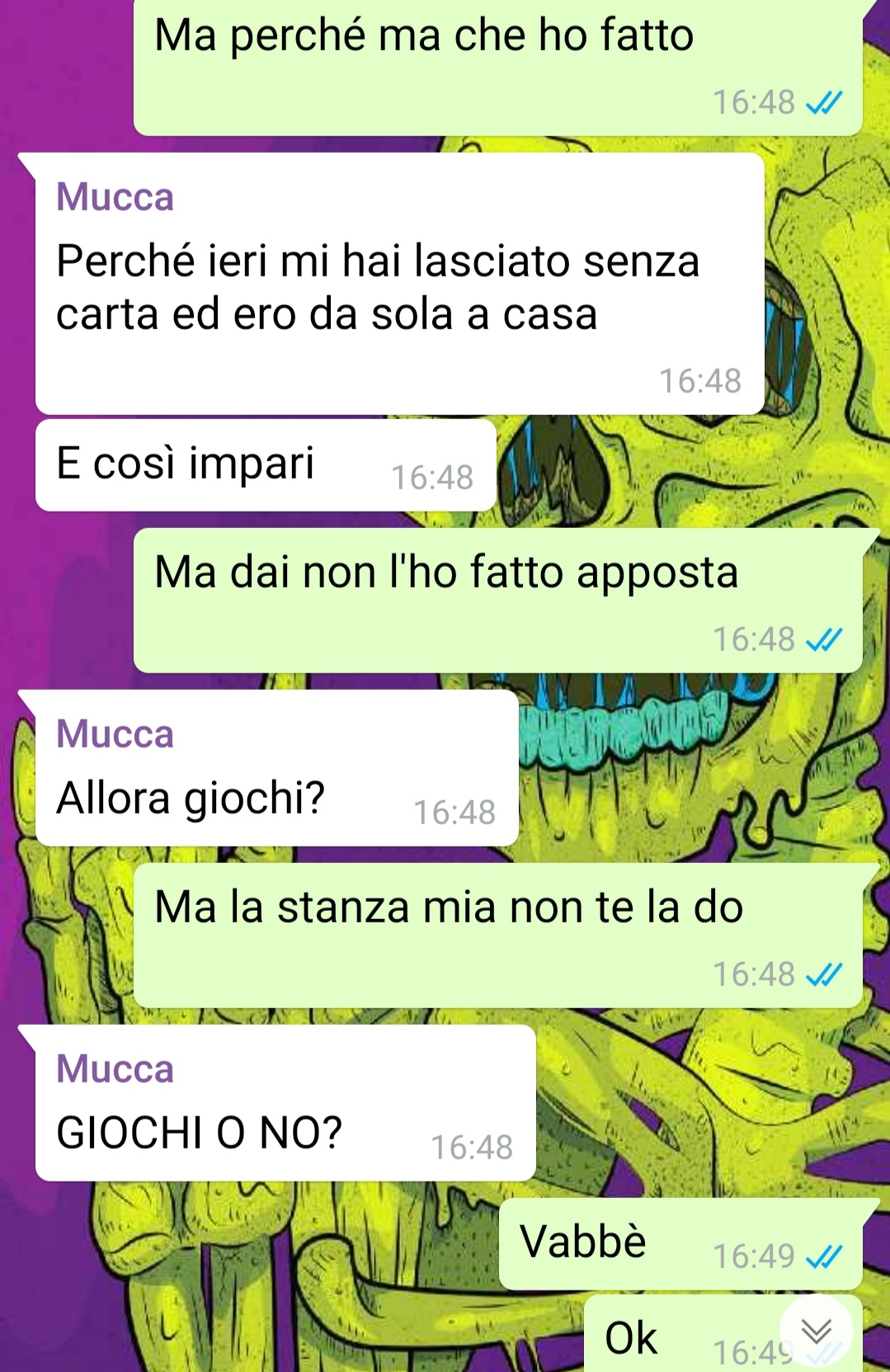Tap read checkmarks on 'Ma dai non l'ho fatto apposta'
Viewport: 890px width, 1372px height.
[x=823, y=639]
